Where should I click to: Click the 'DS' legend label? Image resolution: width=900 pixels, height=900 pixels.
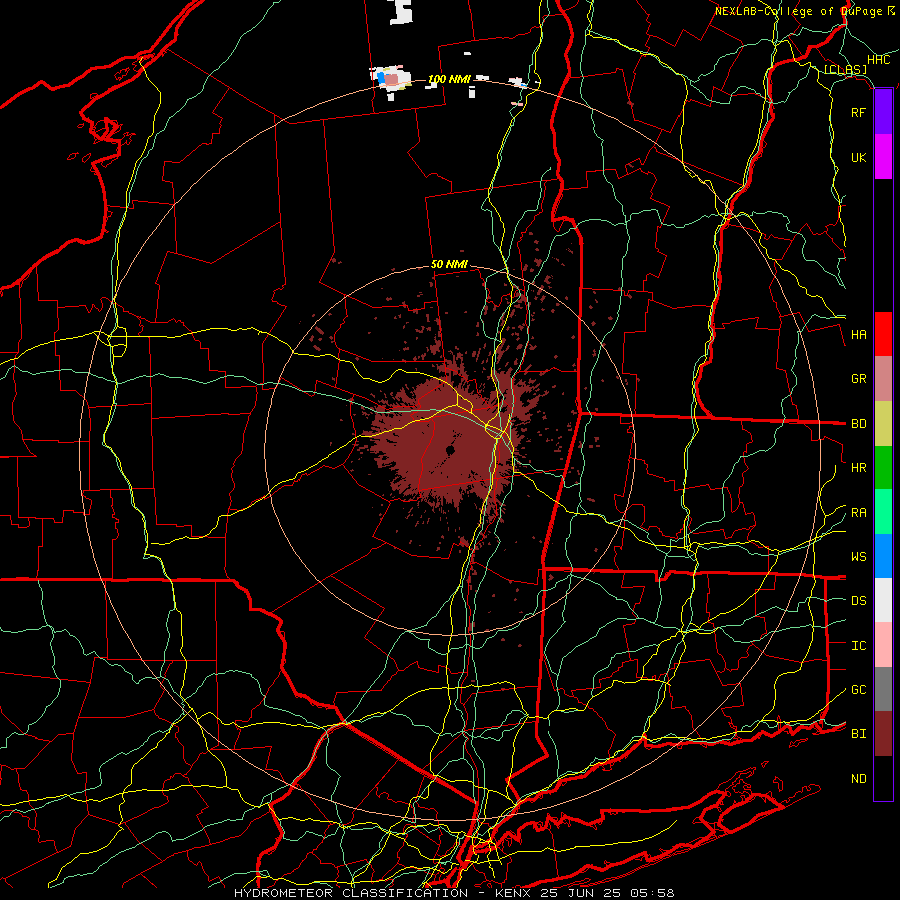[859, 601]
